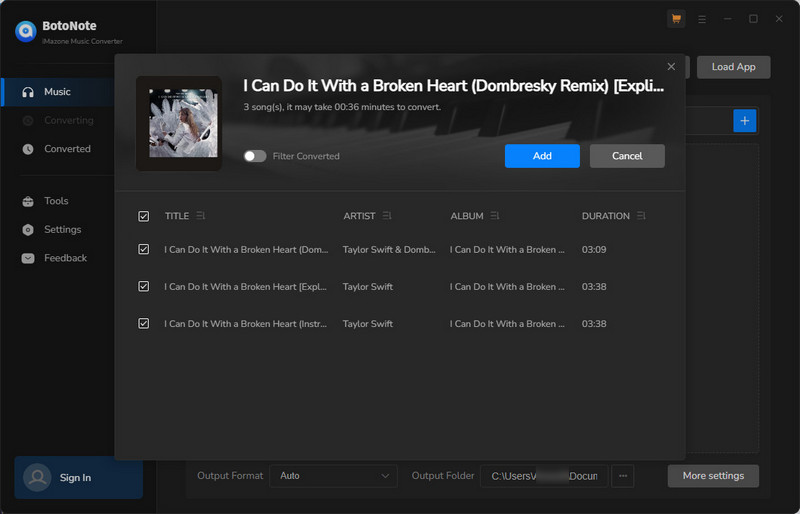Click the Cancel button
This screenshot has height=514, width=800.
click(627, 156)
